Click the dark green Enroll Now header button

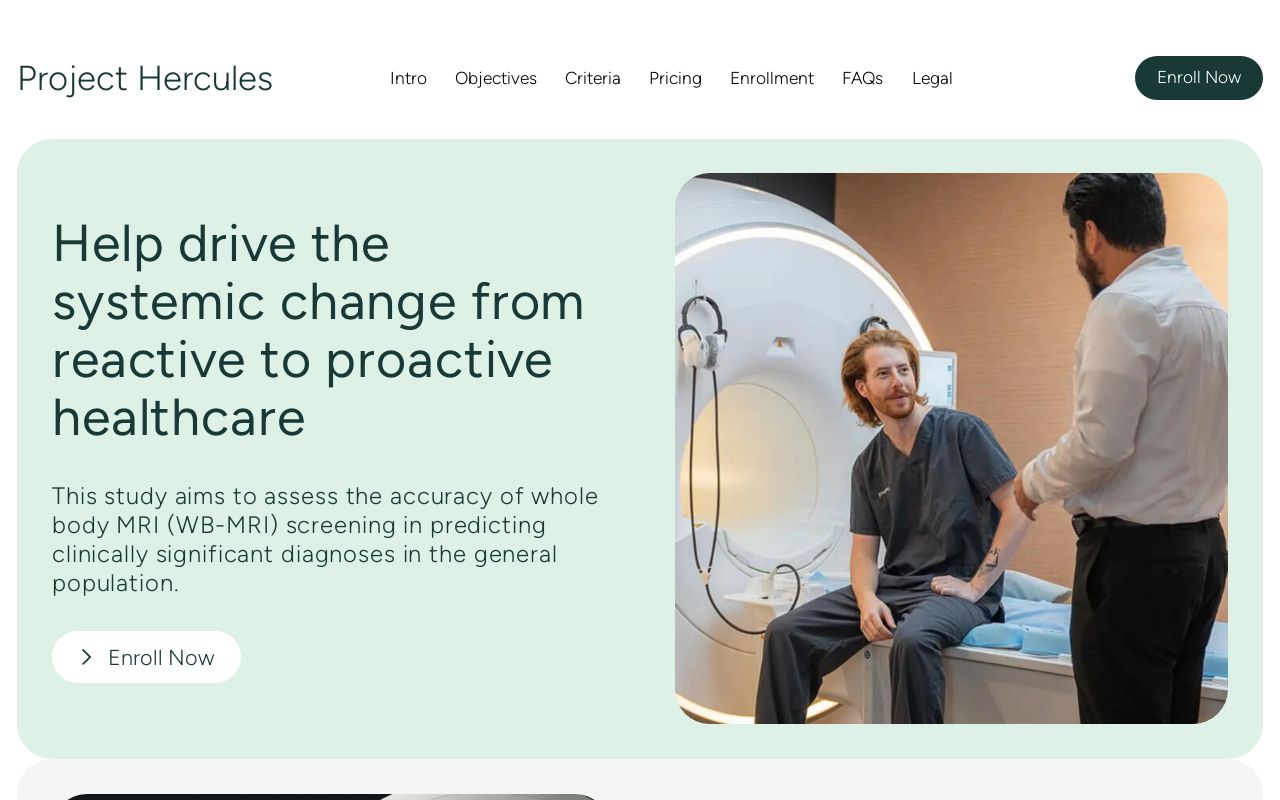click(1198, 78)
